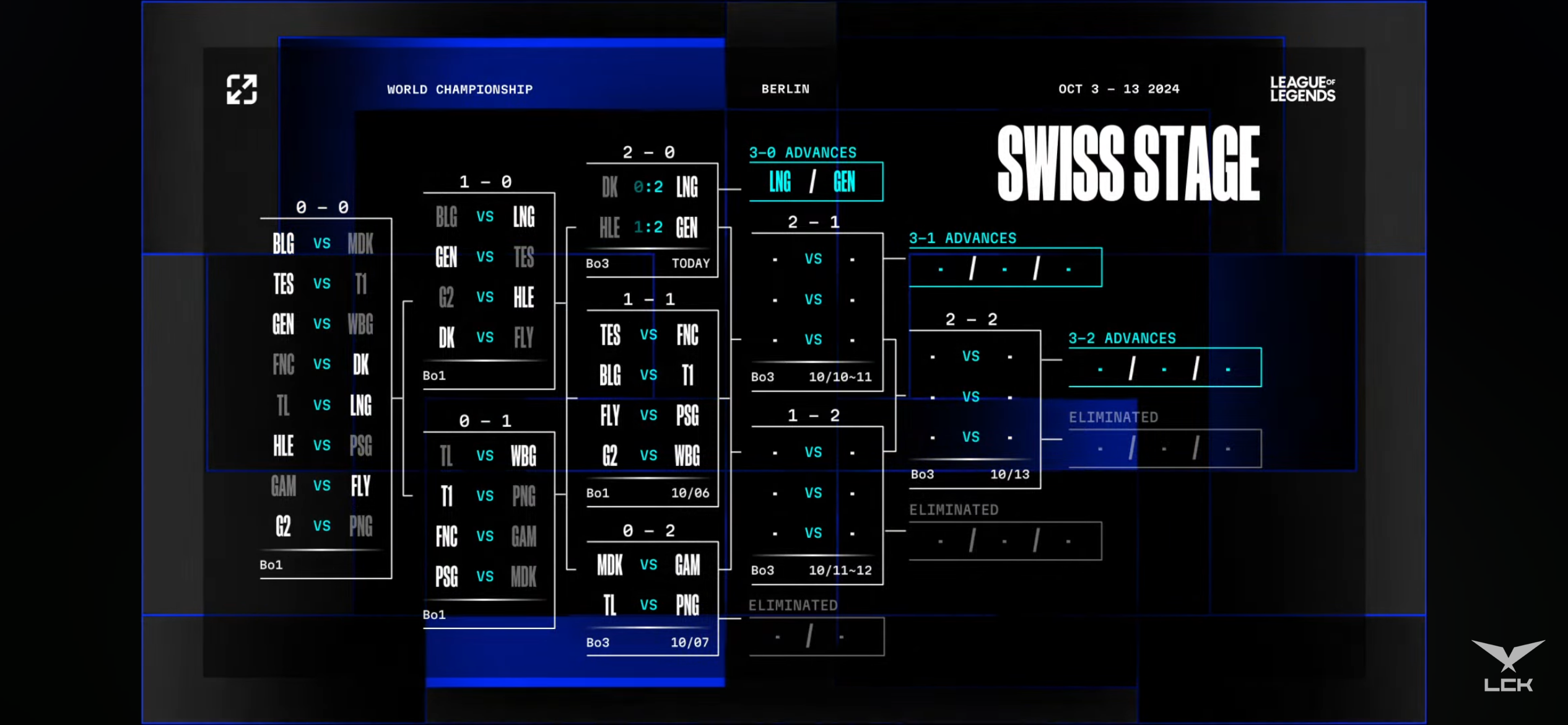Select WBG in the GEN vs WBG match
Screen dimensions: 1568x725
[x=360, y=324]
